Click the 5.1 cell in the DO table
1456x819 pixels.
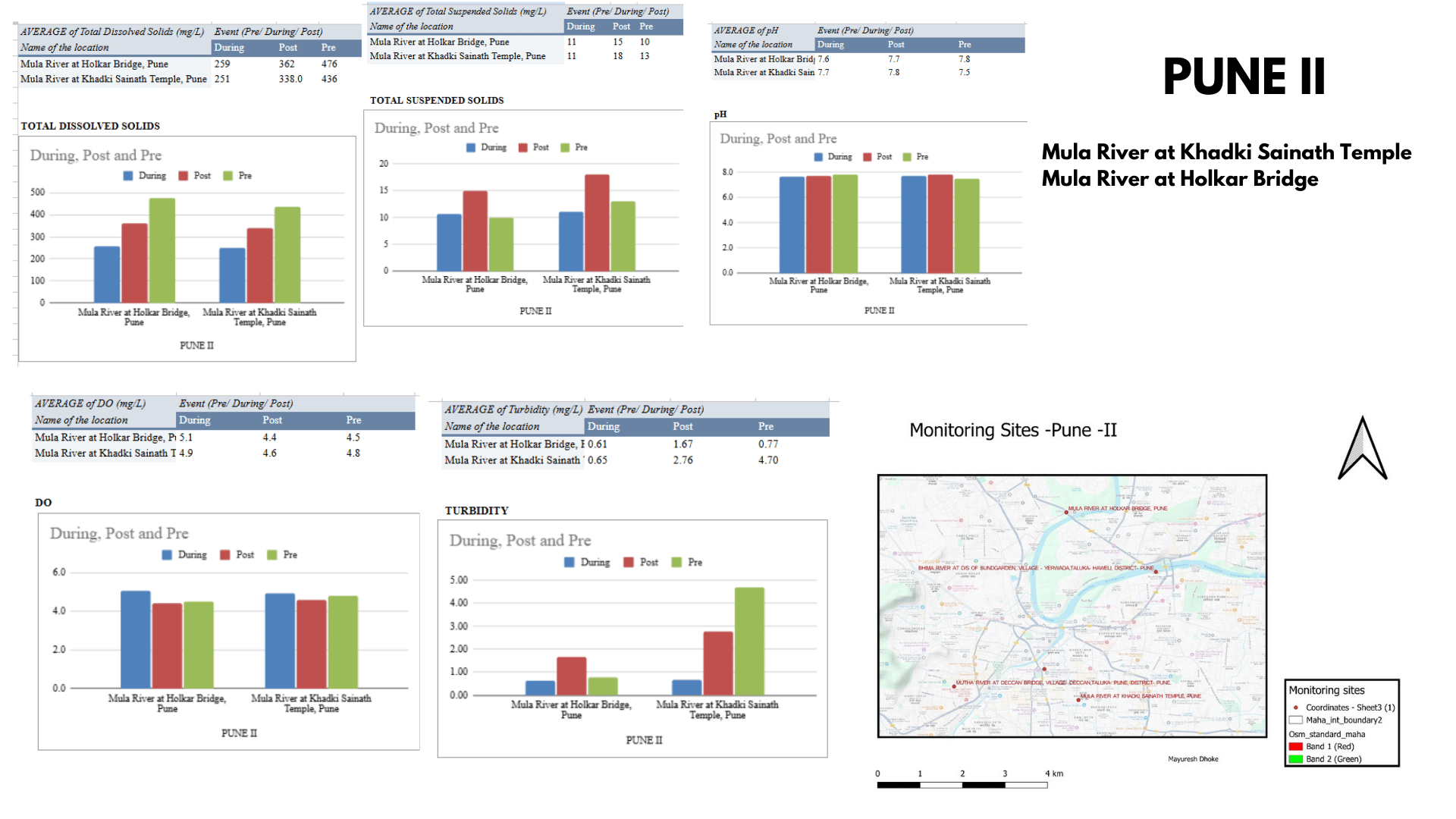click(x=186, y=438)
